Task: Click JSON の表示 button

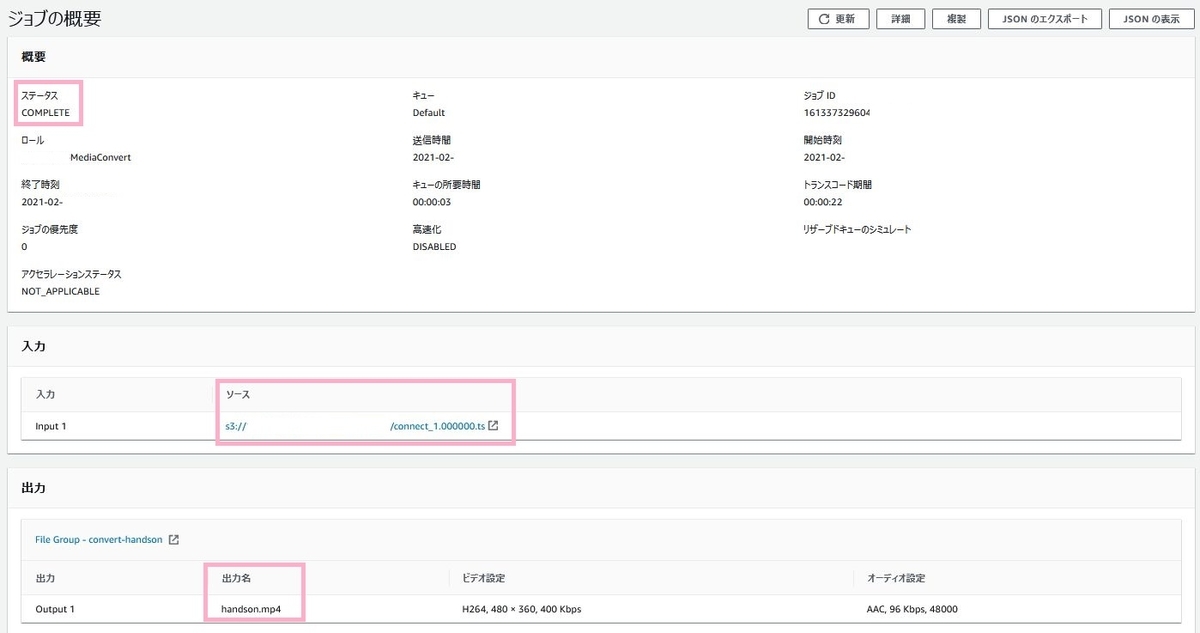Action: [1151, 19]
